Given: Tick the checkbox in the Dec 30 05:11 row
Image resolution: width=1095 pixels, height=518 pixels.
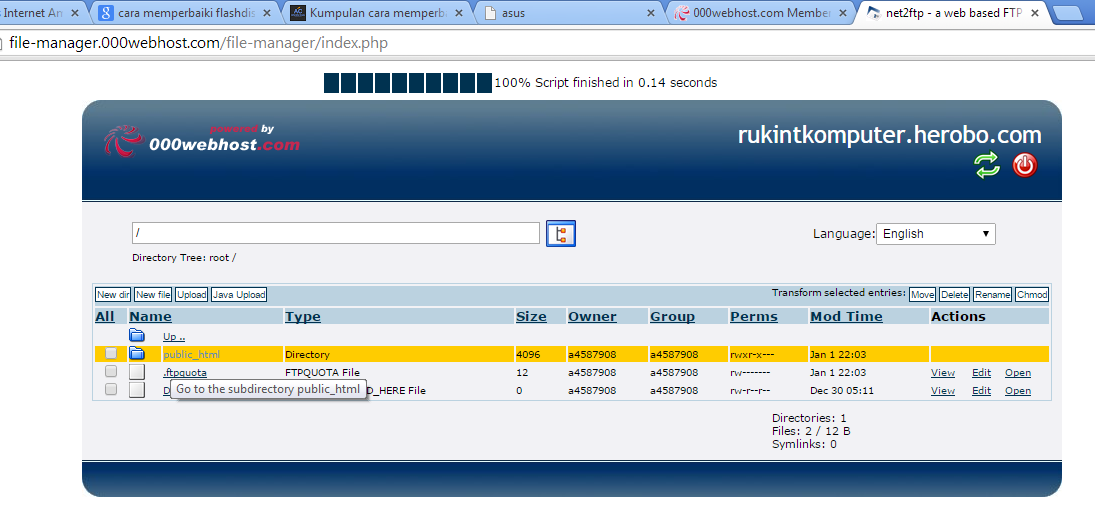Looking at the screenshot, I should 110,390.
